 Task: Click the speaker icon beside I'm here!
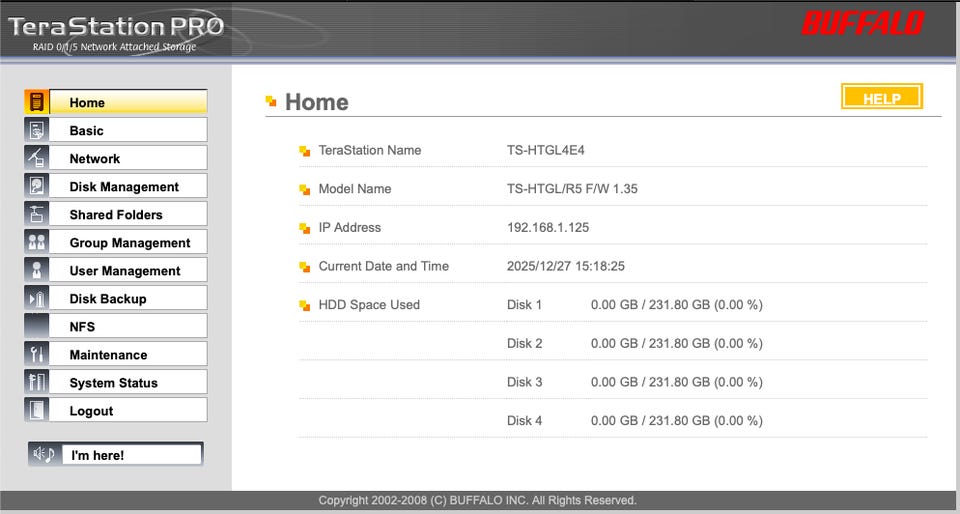pos(44,455)
